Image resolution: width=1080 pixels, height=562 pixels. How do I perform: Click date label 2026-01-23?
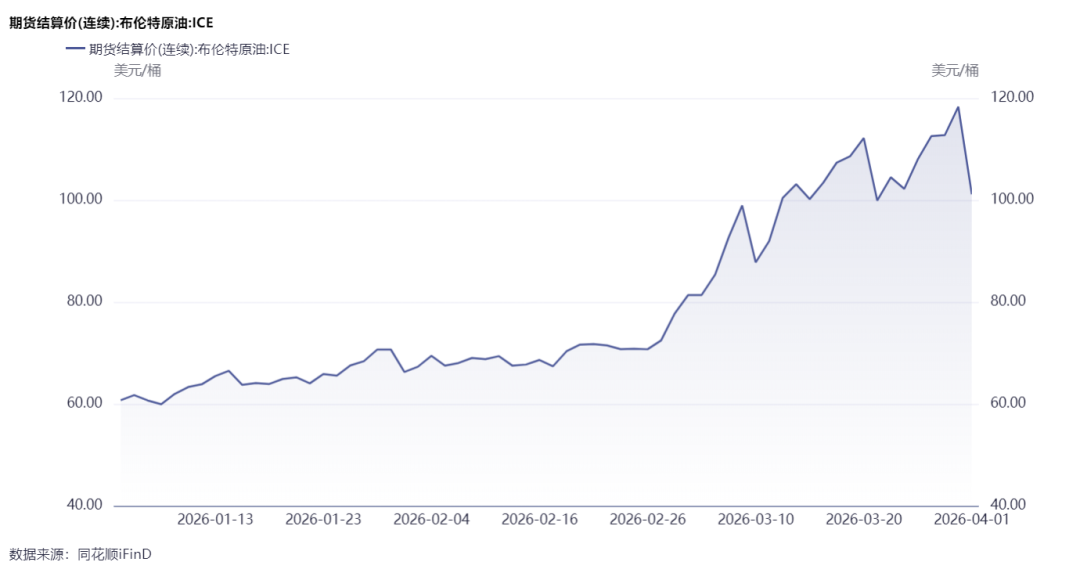tap(323, 520)
